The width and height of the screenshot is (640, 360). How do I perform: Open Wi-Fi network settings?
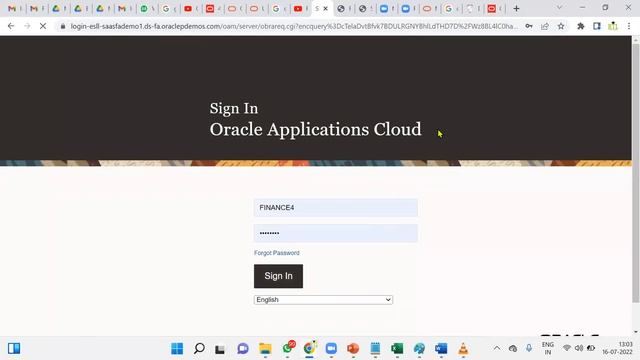[567, 348]
